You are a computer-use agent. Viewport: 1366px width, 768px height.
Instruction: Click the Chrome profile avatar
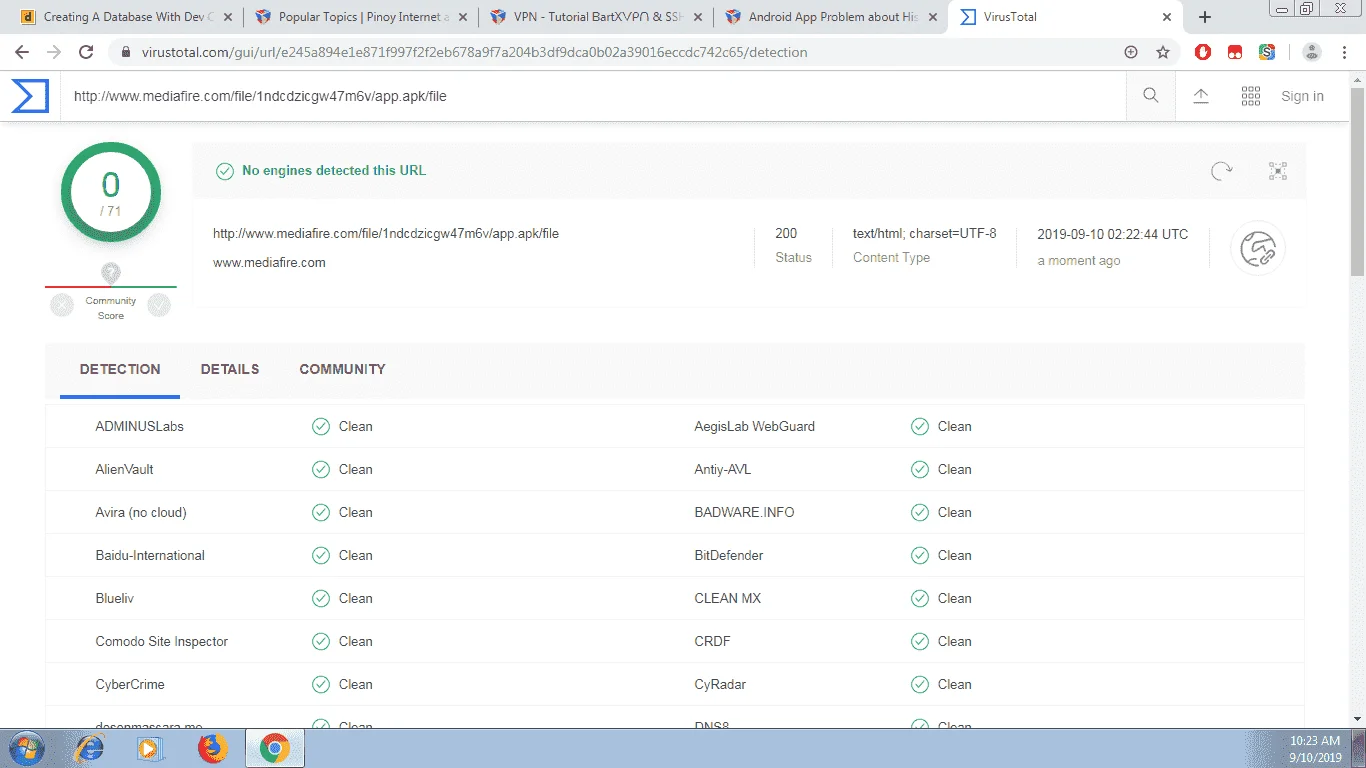coord(1313,52)
